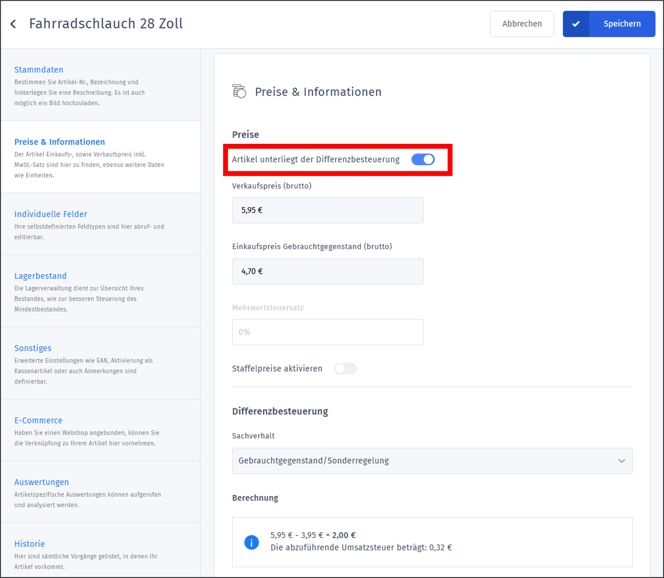Click the Verkaufspreis (brutto) field
The width and height of the screenshot is (664, 578).
pyautogui.click(x=327, y=210)
